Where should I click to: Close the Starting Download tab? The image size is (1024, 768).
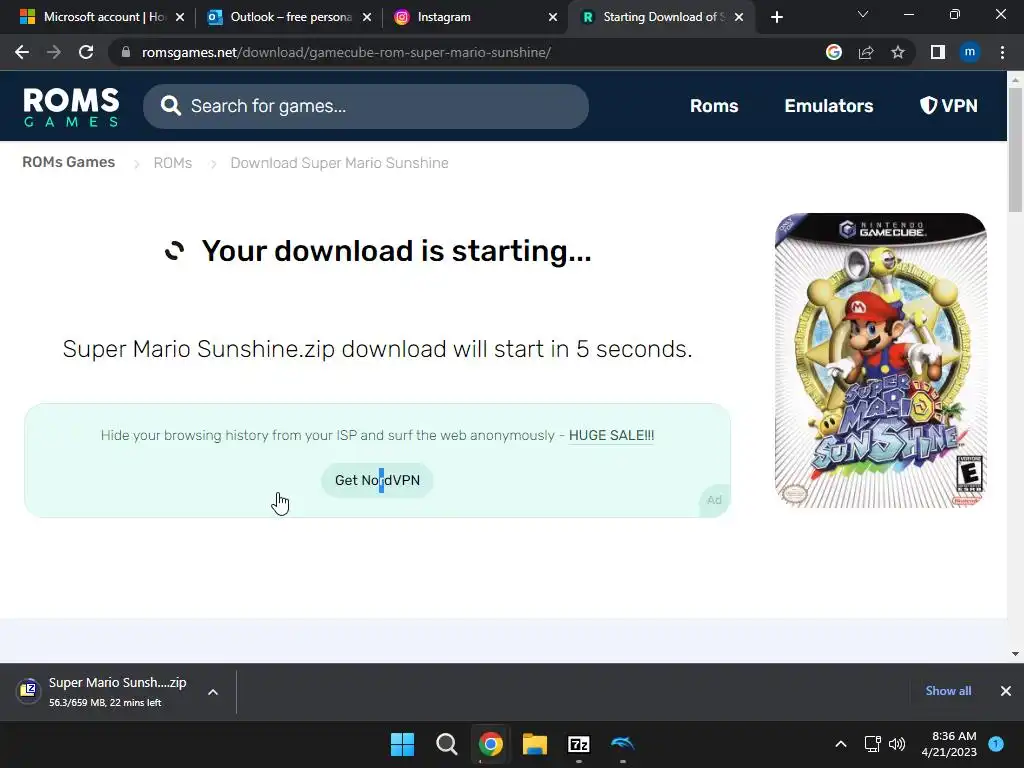pyautogui.click(x=739, y=17)
